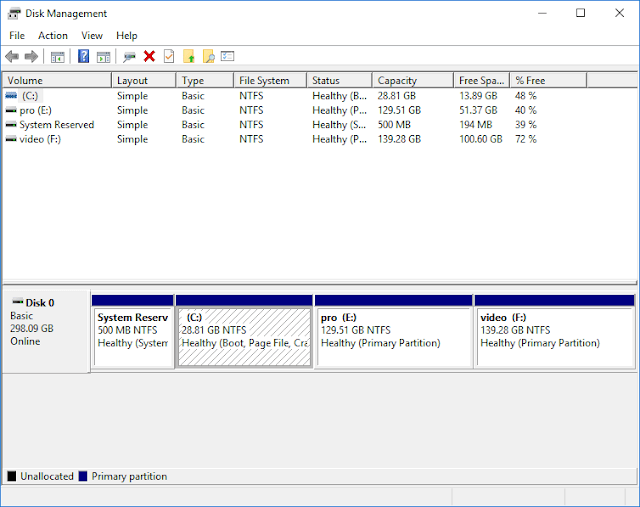This screenshot has width=640, height=507.
Task: Click the System Reserved volume drive icon
Action: pyautogui.click(x=11, y=125)
